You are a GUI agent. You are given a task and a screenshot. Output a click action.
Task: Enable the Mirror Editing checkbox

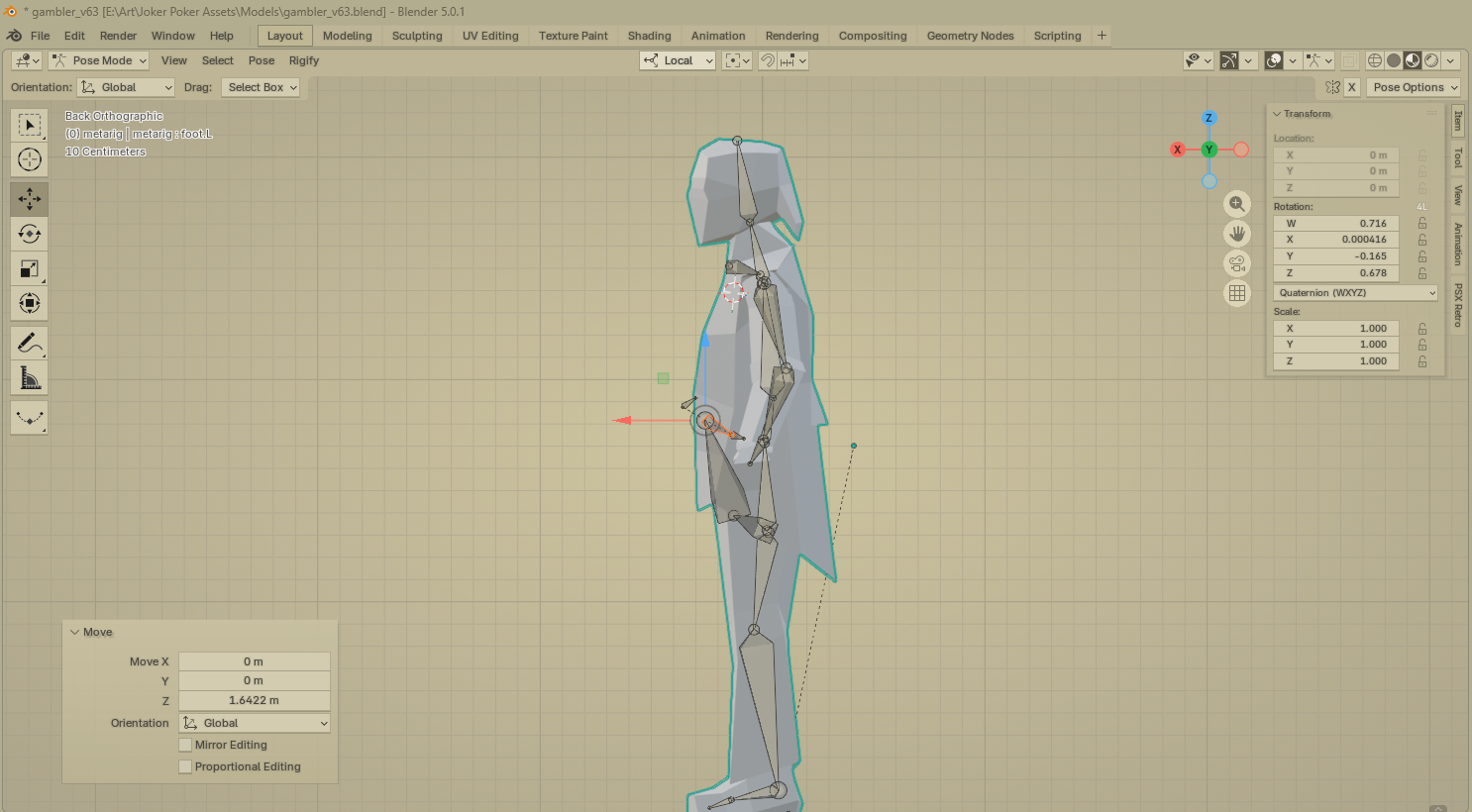[x=185, y=745]
